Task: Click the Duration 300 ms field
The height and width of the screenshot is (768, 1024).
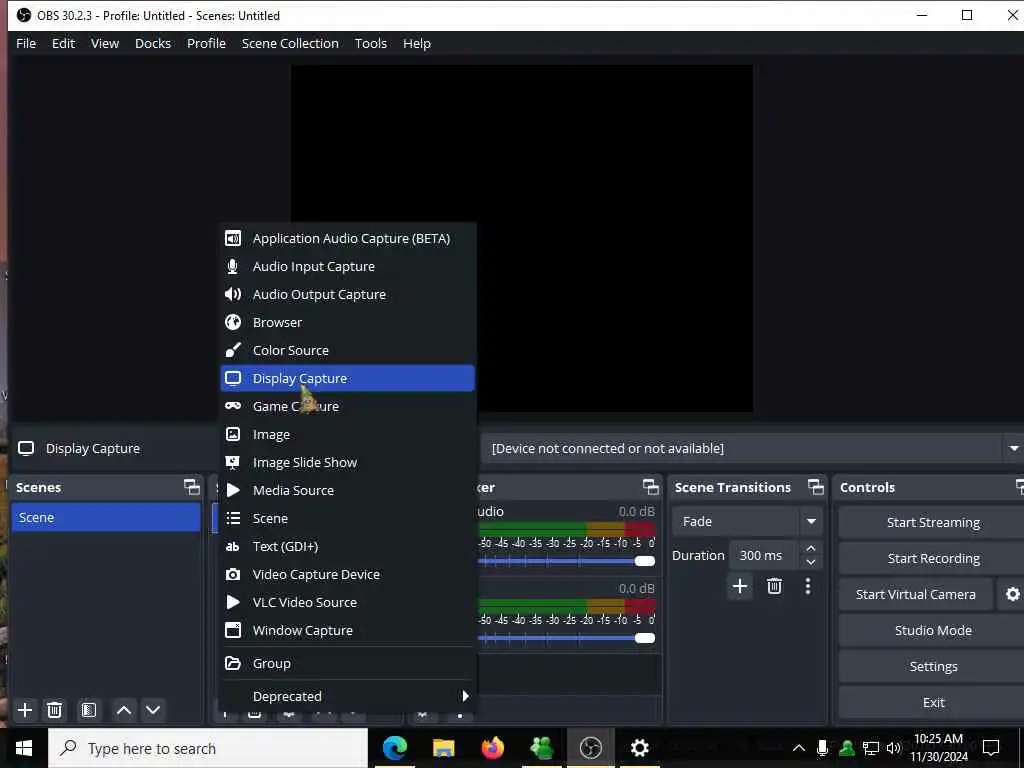Action: point(763,555)
